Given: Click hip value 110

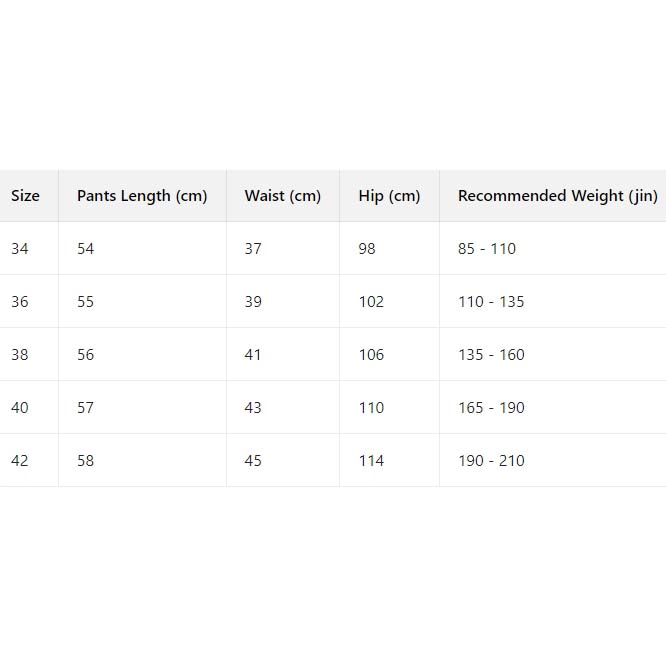Looking at the screenshot, I should pos(371,408).
